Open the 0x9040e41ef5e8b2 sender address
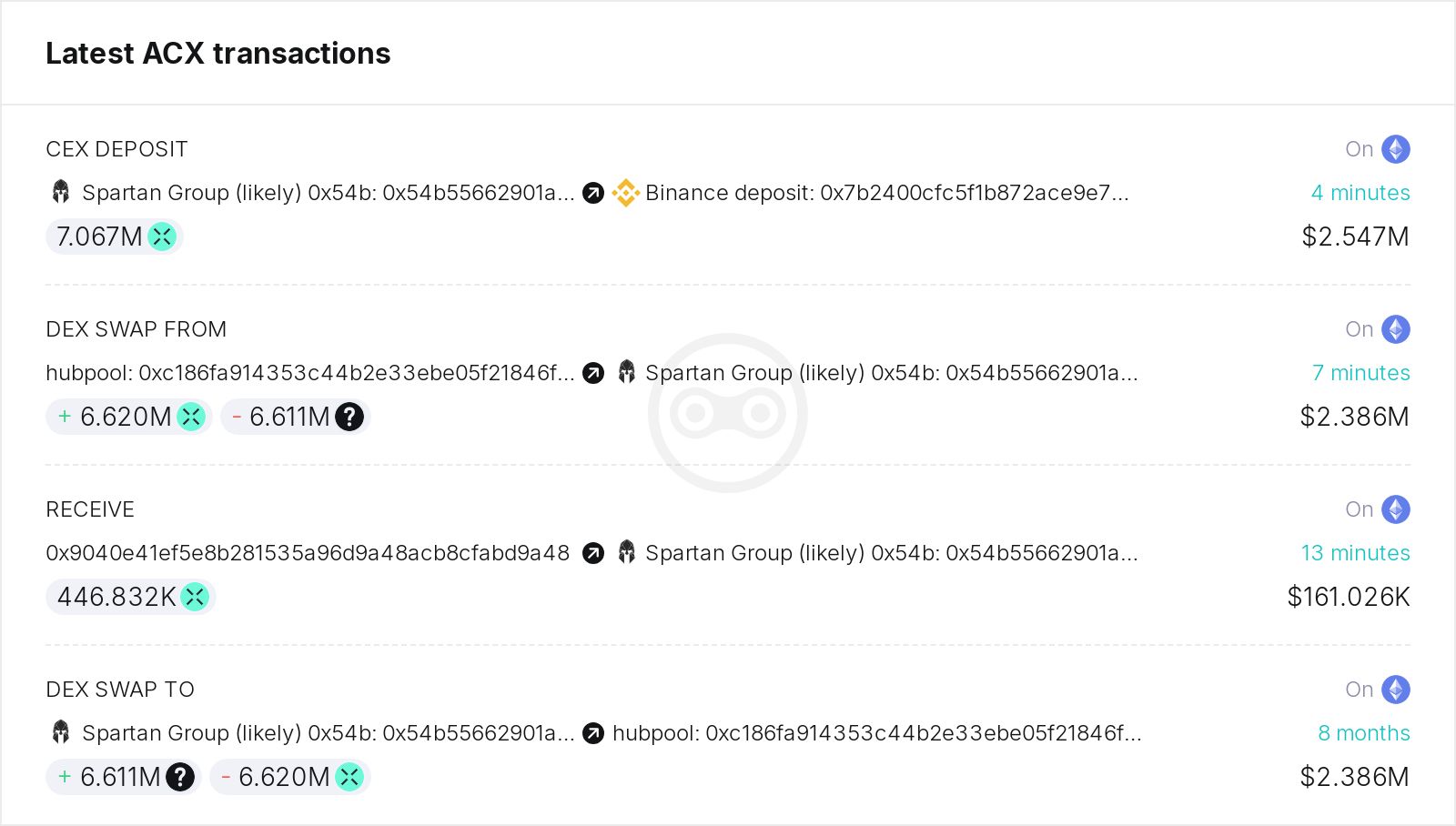Screen dimensions: 1456x826 pyautogui.click(x=308, y=553)
